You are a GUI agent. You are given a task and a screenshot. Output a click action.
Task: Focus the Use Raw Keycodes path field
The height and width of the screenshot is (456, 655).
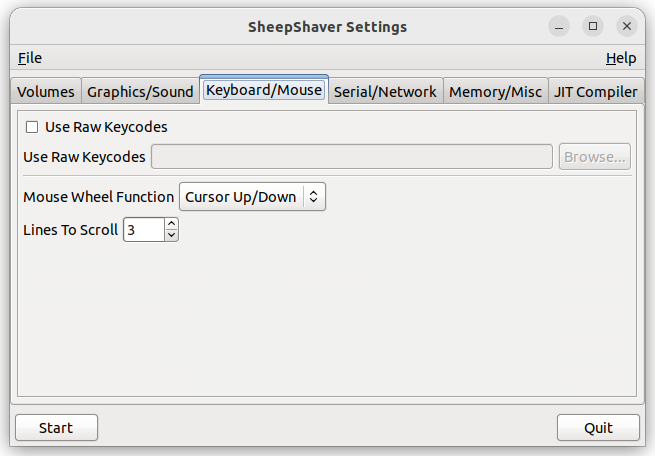pos(352,157)
